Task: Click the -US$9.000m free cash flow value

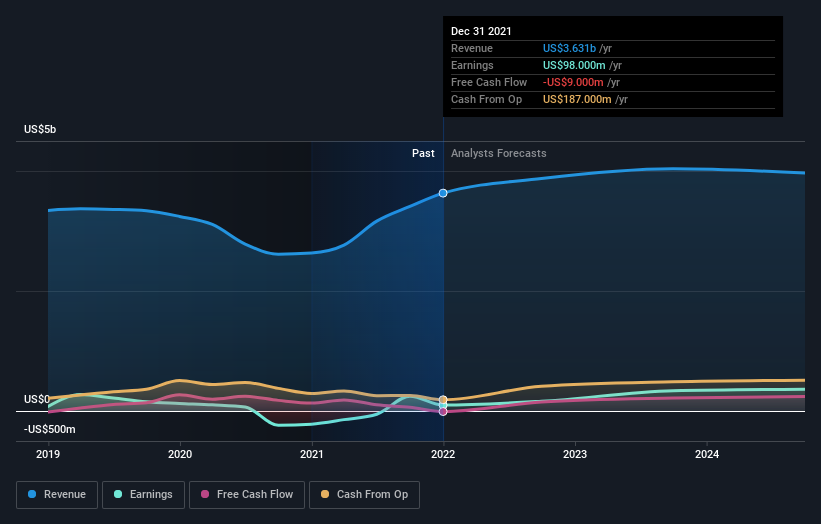Action: click(x=573, y=82)
